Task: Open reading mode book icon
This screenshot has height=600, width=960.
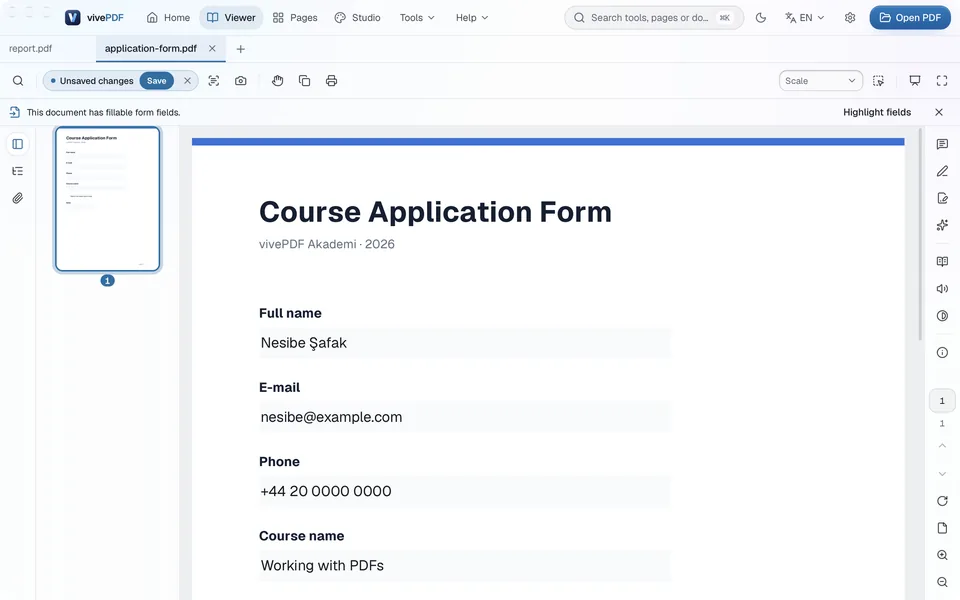Action: point(942,261)
